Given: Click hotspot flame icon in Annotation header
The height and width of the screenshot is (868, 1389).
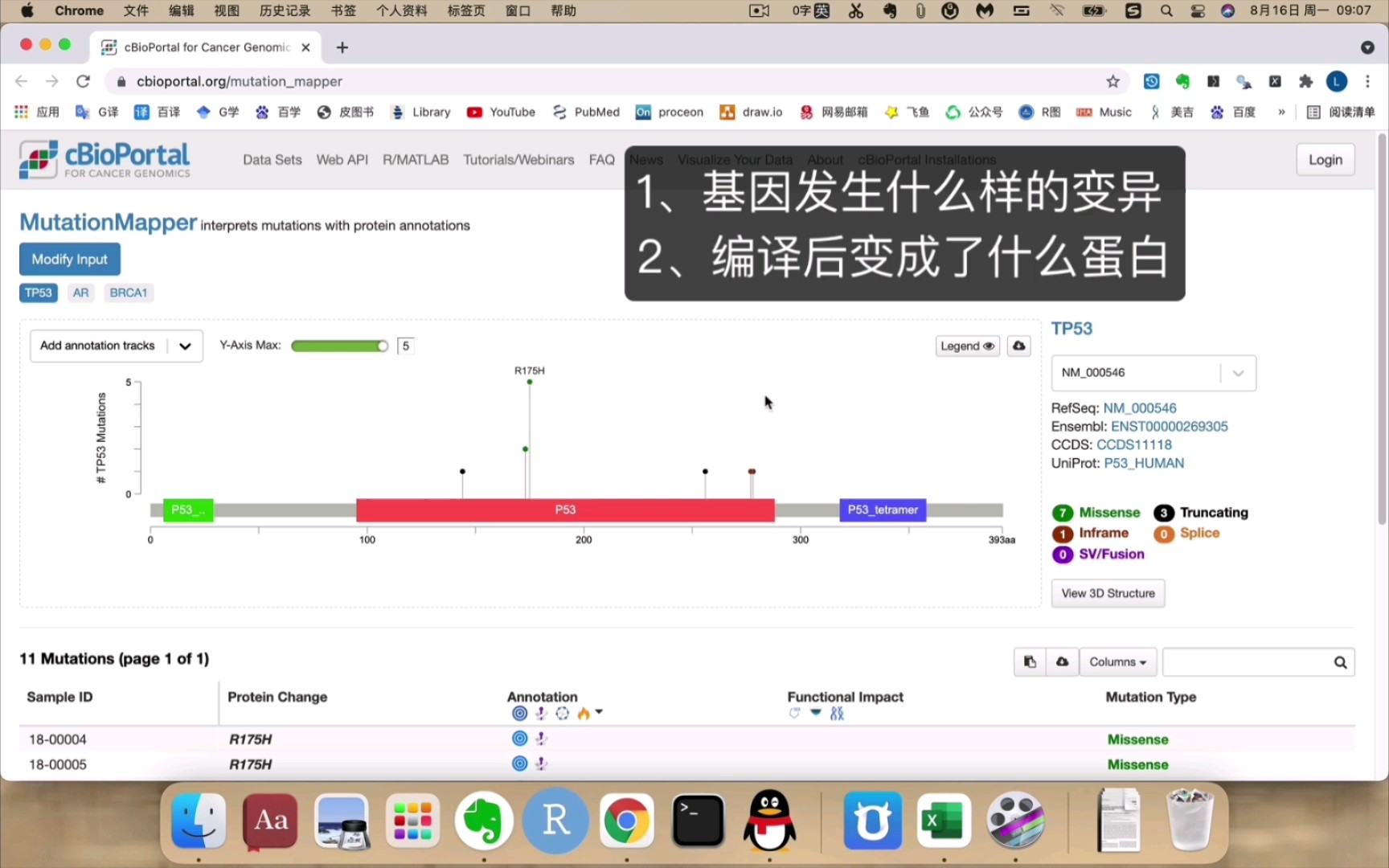Looking at the screenshot, I should point(584,714).
